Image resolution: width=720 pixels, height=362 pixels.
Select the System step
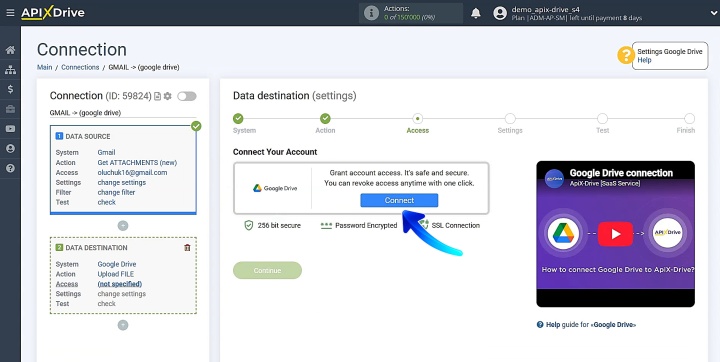(238, 119)
